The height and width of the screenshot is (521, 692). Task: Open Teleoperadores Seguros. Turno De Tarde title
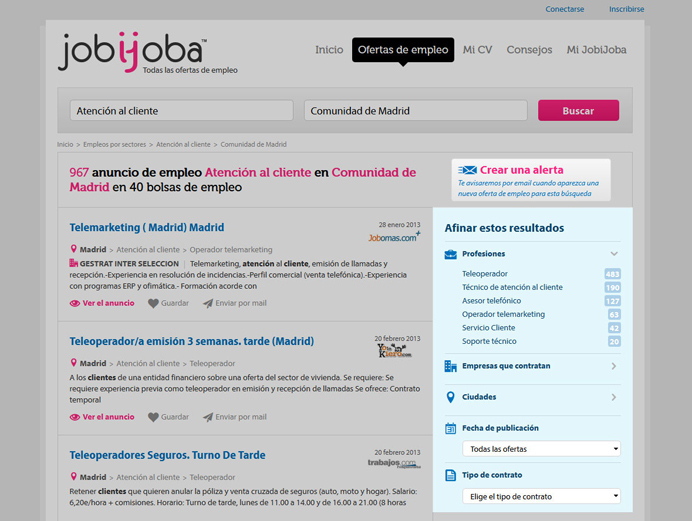167,455
